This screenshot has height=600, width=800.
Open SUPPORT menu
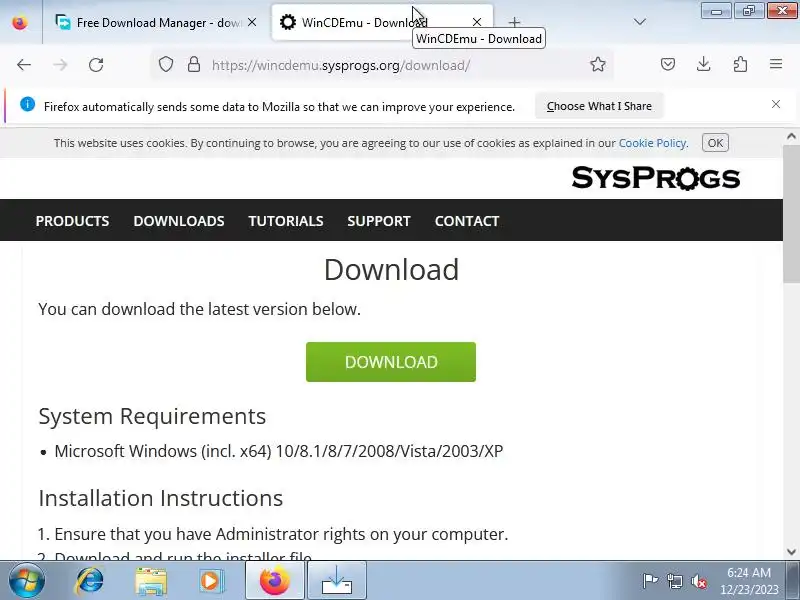[379, 221]
